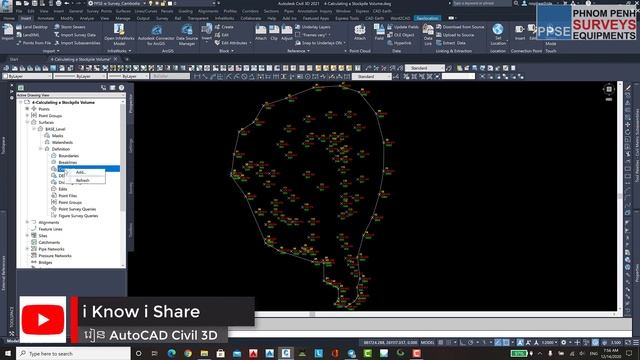Switch to the Home ribbon tab
Viewport: 640px width, 360px height.
coord(9,18)
